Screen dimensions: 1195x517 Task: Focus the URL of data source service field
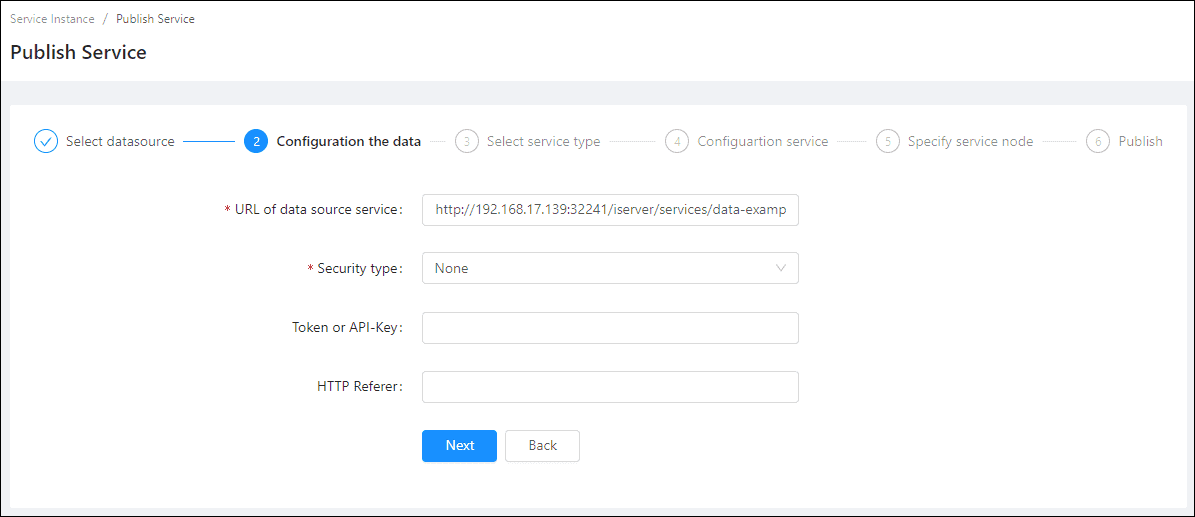pyautogui.click(x=610, y=210)
